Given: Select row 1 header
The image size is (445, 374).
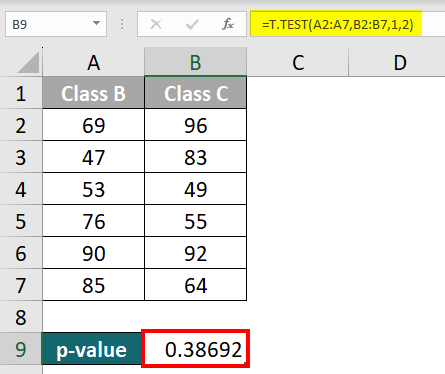Looking at the screenshot, I should click(x=21, y=93).
